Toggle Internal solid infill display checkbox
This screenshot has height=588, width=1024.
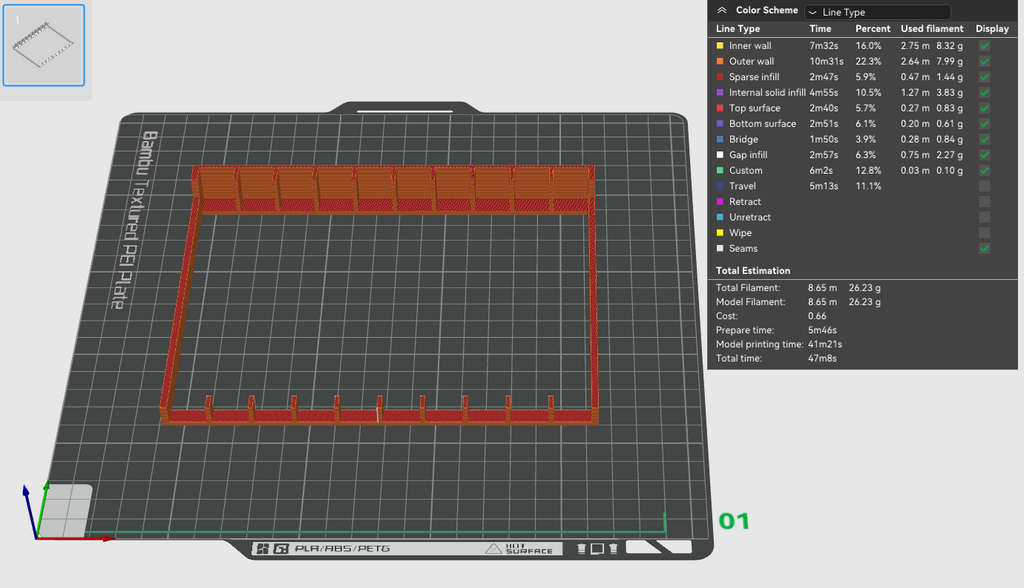[x=984, y=93]
